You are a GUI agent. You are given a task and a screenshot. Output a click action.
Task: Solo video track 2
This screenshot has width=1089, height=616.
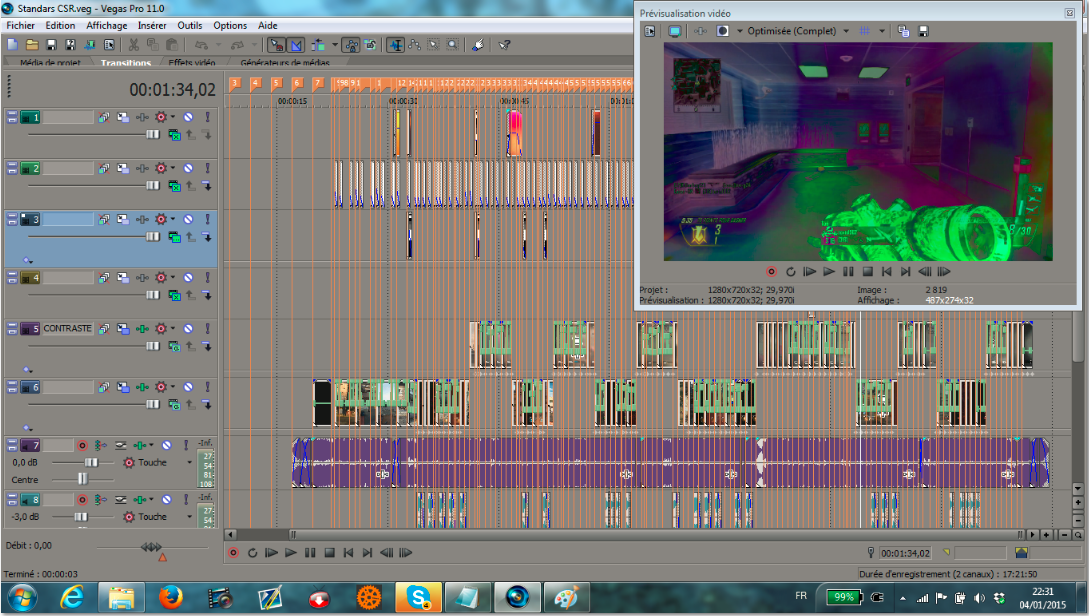(x=207, y=168)
